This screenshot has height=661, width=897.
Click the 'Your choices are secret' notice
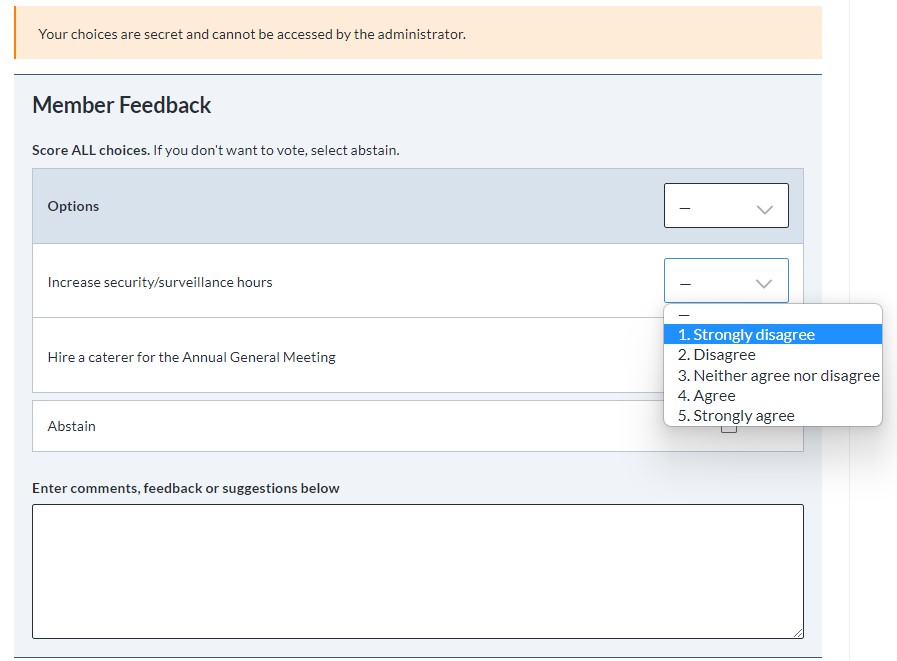[x=418, y=33]
